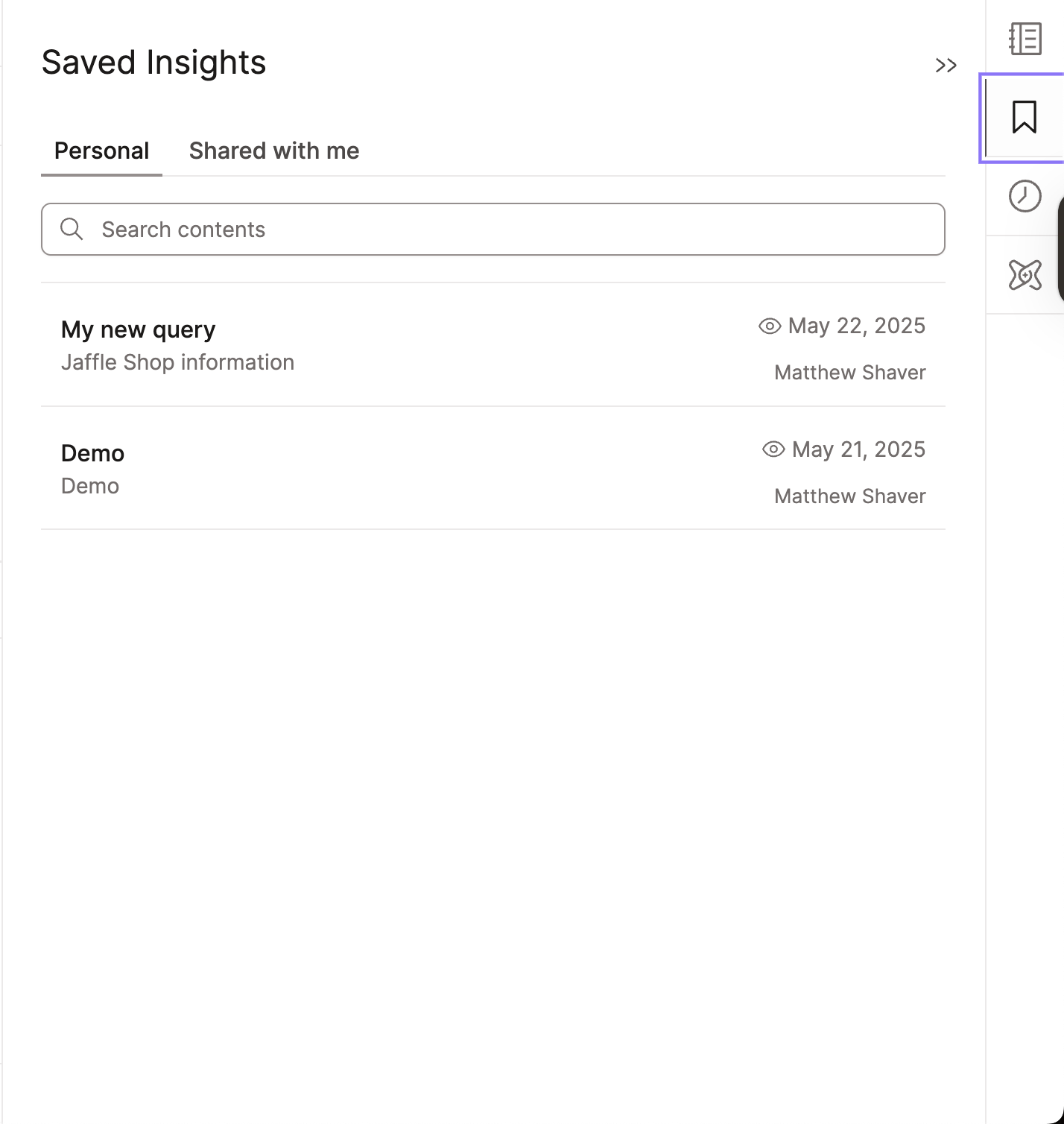Stay on the Personal tab
Viewport: 1064px width, 1124px height.
point(101,151)
